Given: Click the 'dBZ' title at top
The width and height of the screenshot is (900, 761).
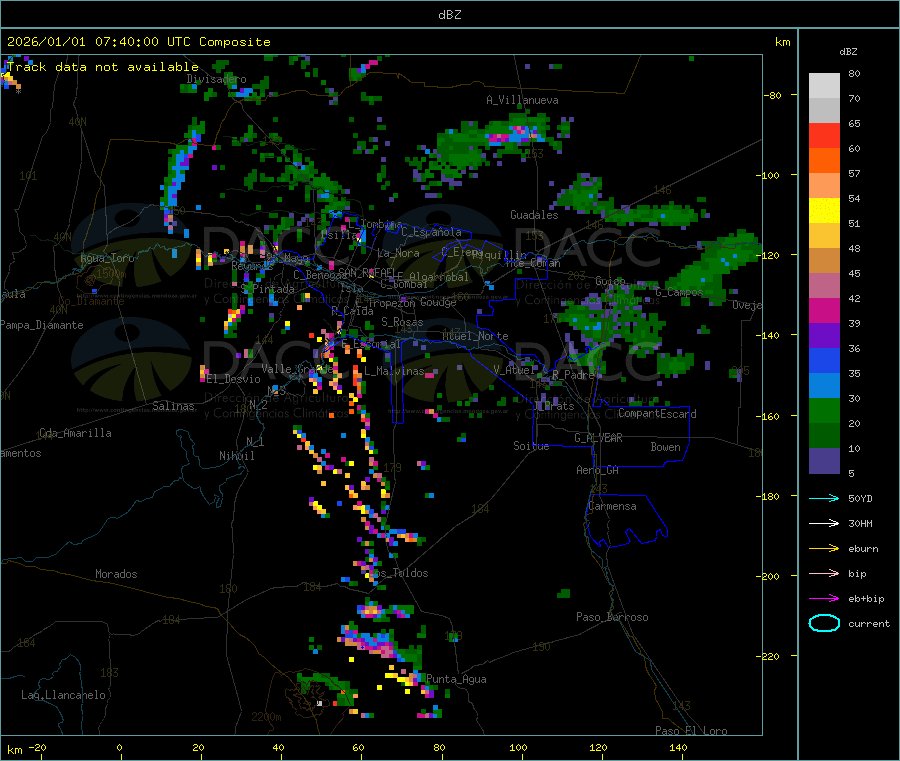Looking at the screenshot, I should 449,15.
